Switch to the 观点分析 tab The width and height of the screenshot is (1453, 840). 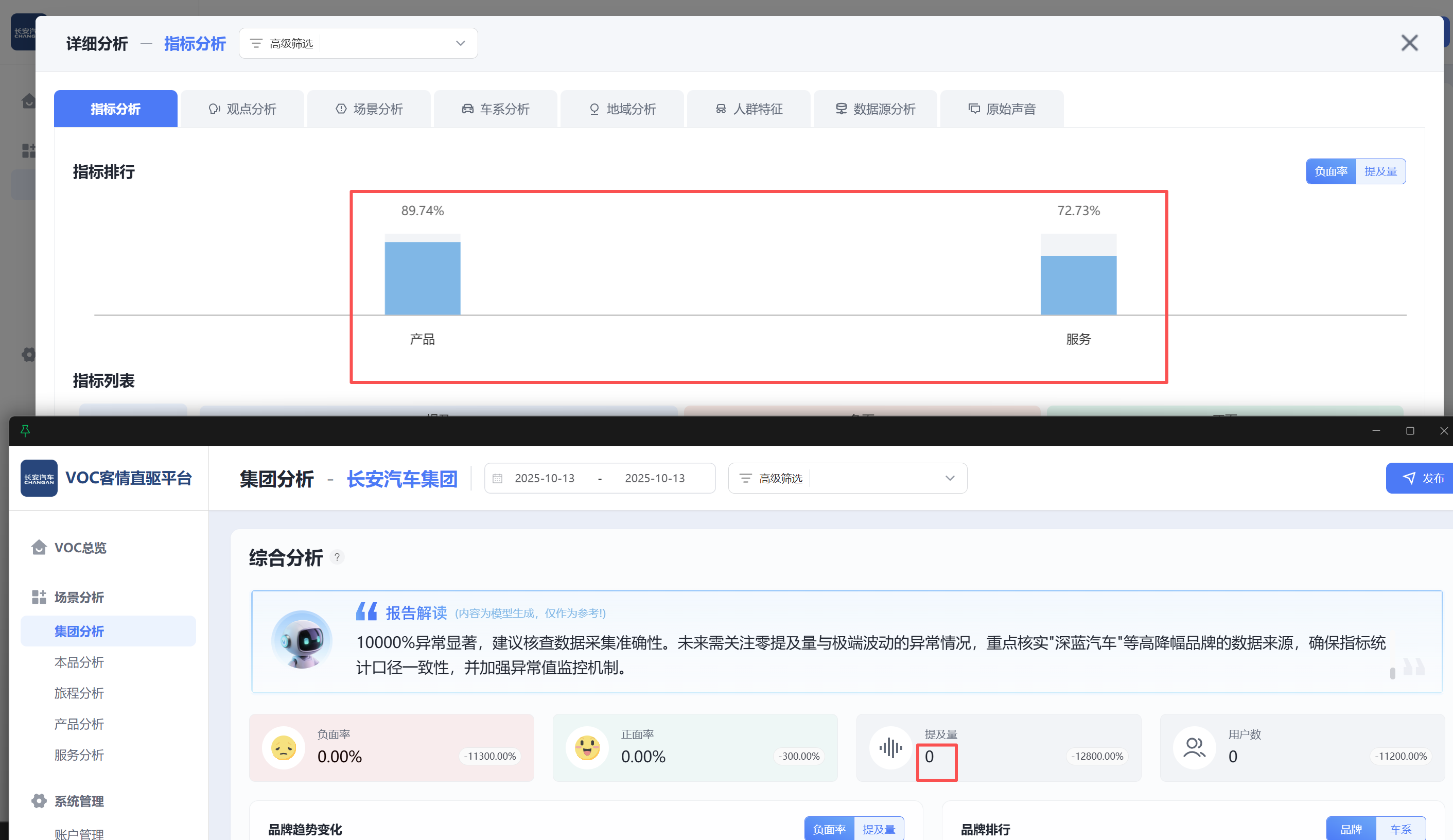[242, 109]
